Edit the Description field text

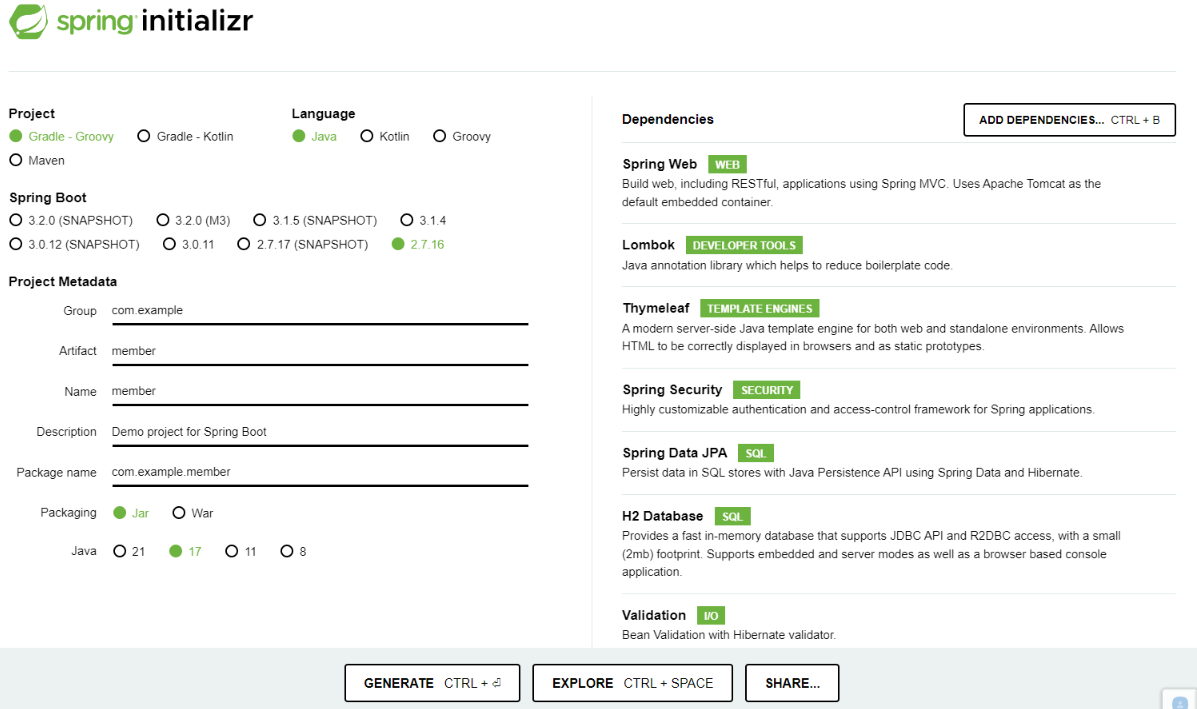320,432
